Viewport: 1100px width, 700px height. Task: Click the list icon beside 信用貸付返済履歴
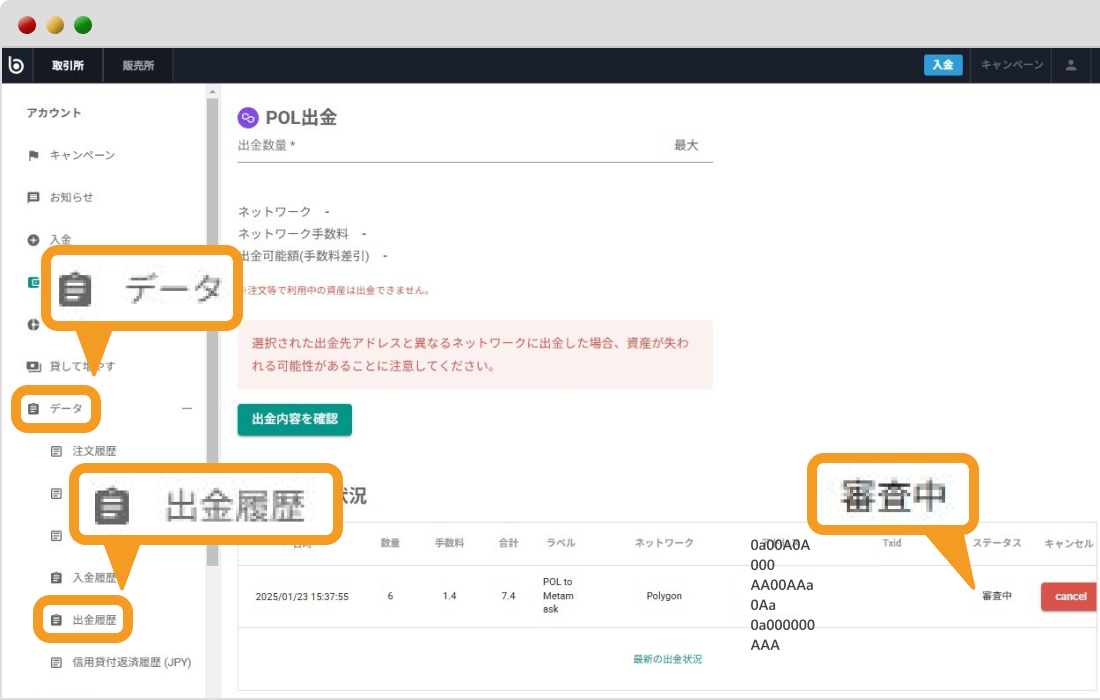pyautogui.click(x=56, y=662)
